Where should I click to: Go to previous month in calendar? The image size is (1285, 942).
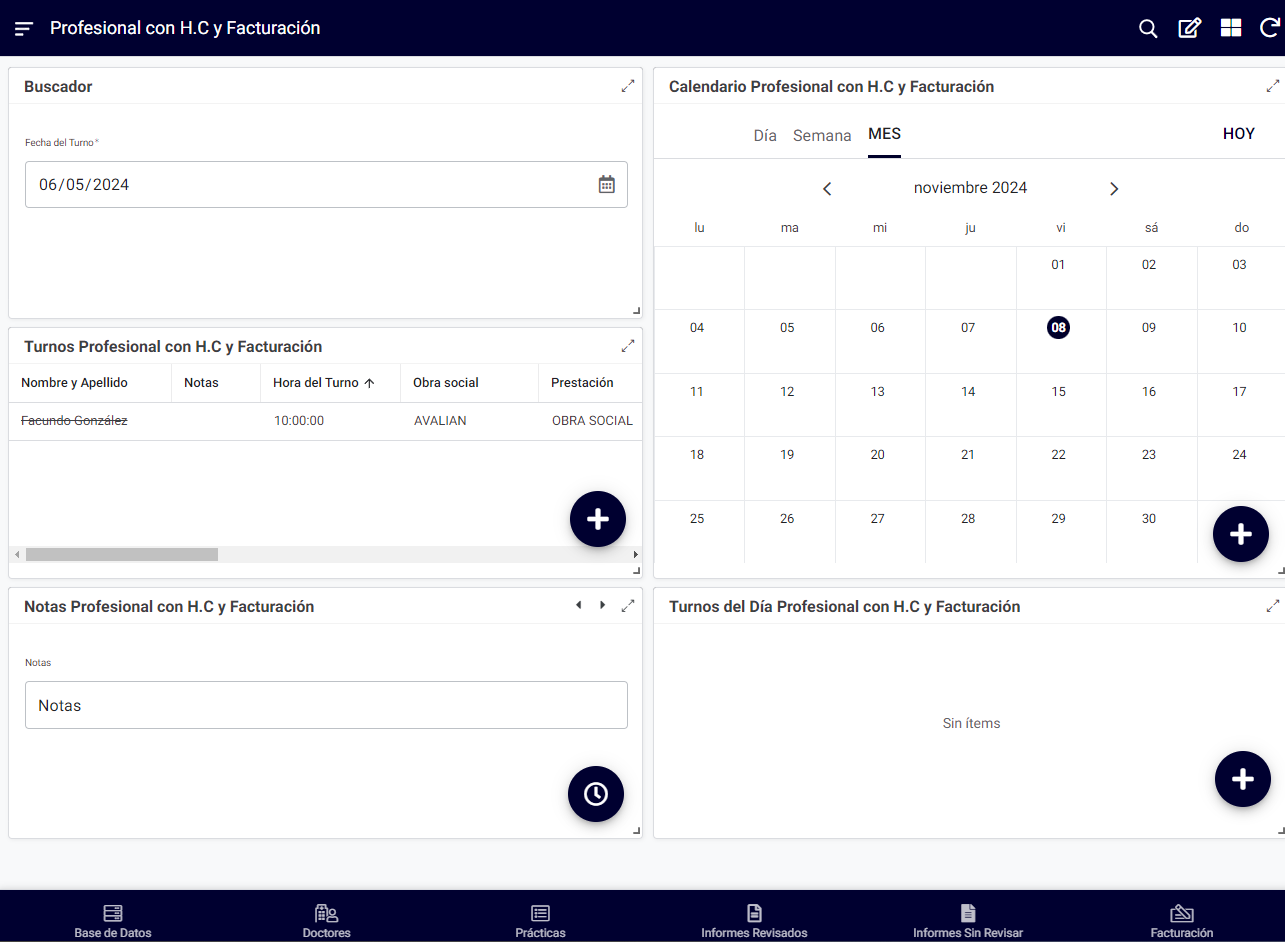[827, 189]
